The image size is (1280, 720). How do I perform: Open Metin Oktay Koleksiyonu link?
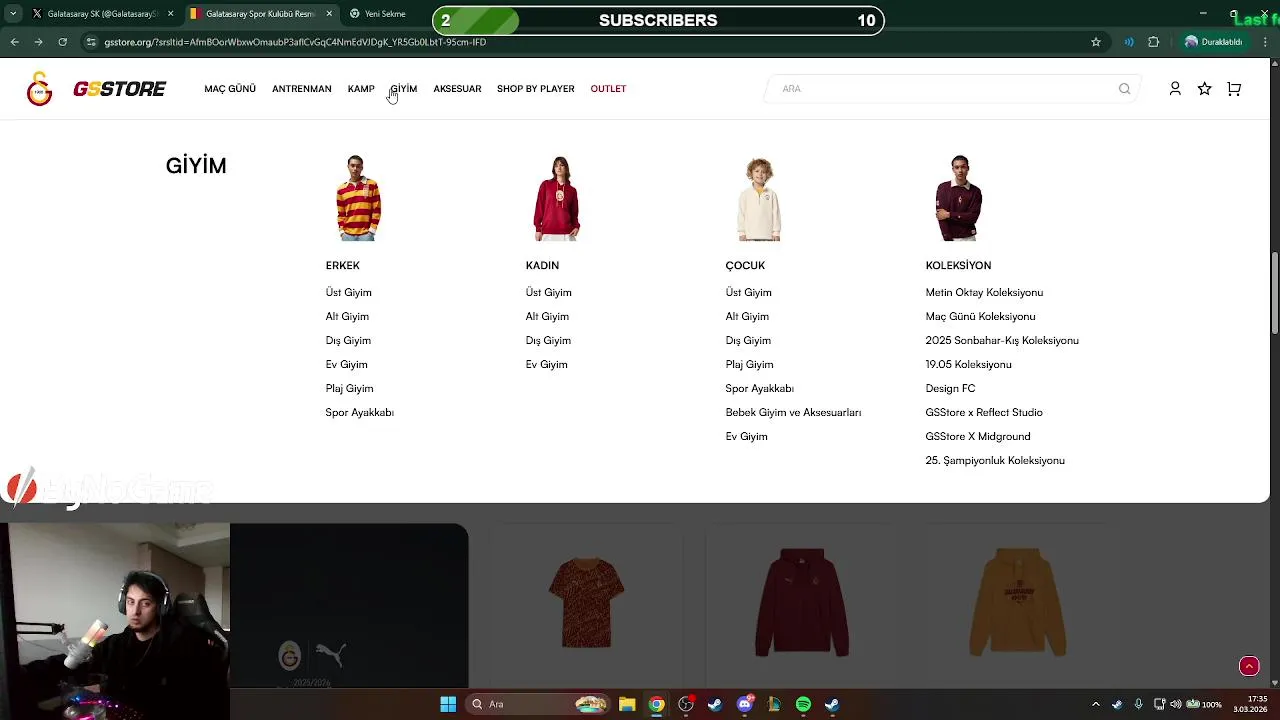click(x=984, y=292)
